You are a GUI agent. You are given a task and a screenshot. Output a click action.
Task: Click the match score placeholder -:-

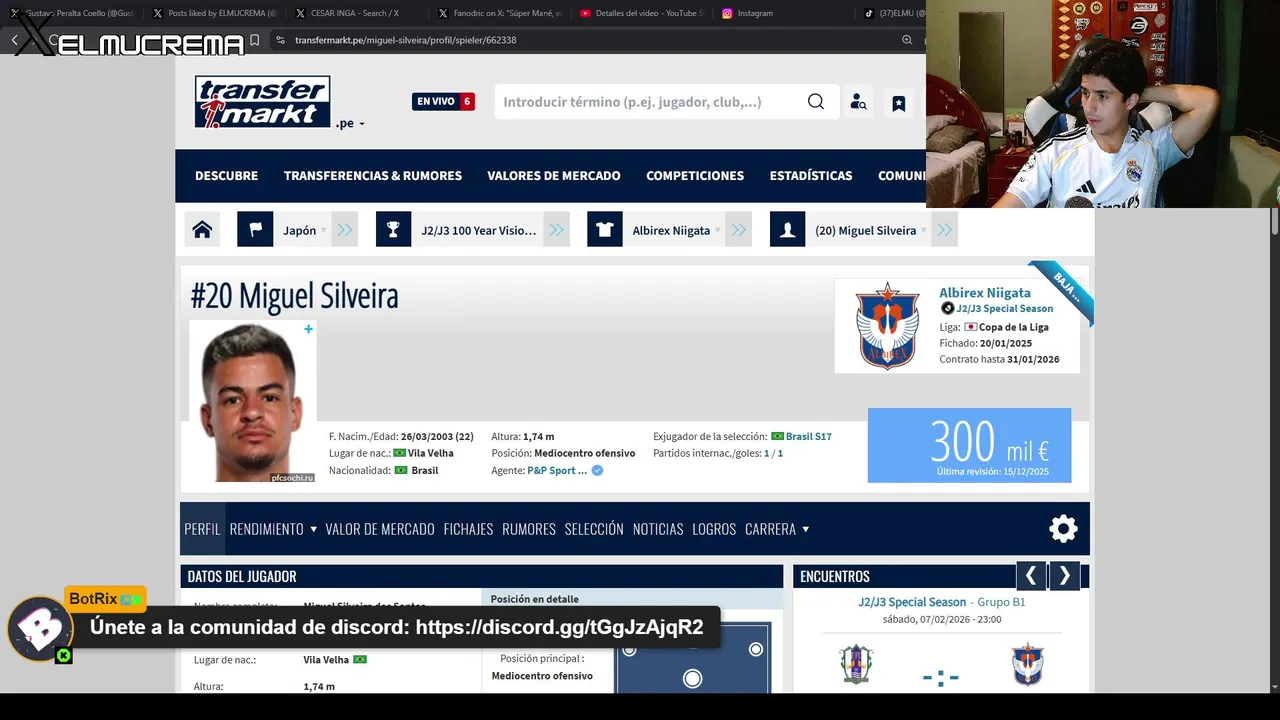pos(941,679)
